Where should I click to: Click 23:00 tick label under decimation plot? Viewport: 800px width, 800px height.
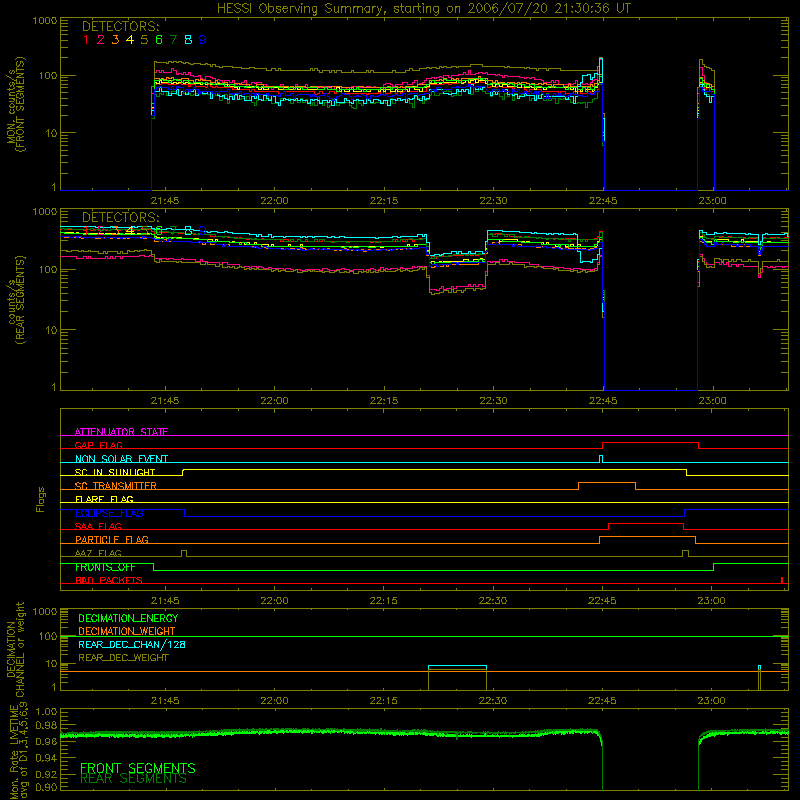click(711, 701)
